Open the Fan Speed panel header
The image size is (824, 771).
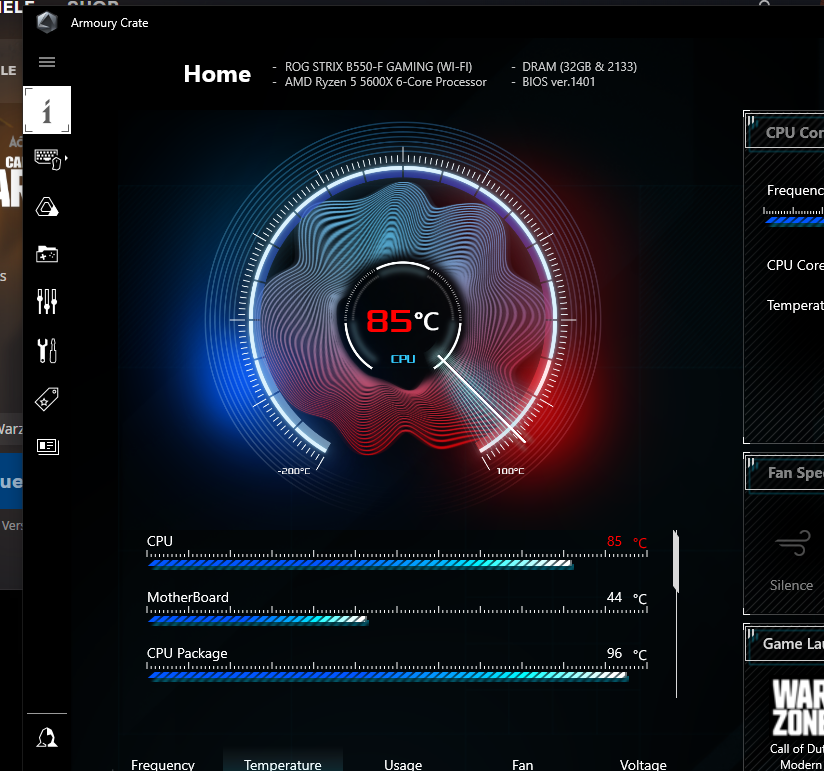[785, 472]
